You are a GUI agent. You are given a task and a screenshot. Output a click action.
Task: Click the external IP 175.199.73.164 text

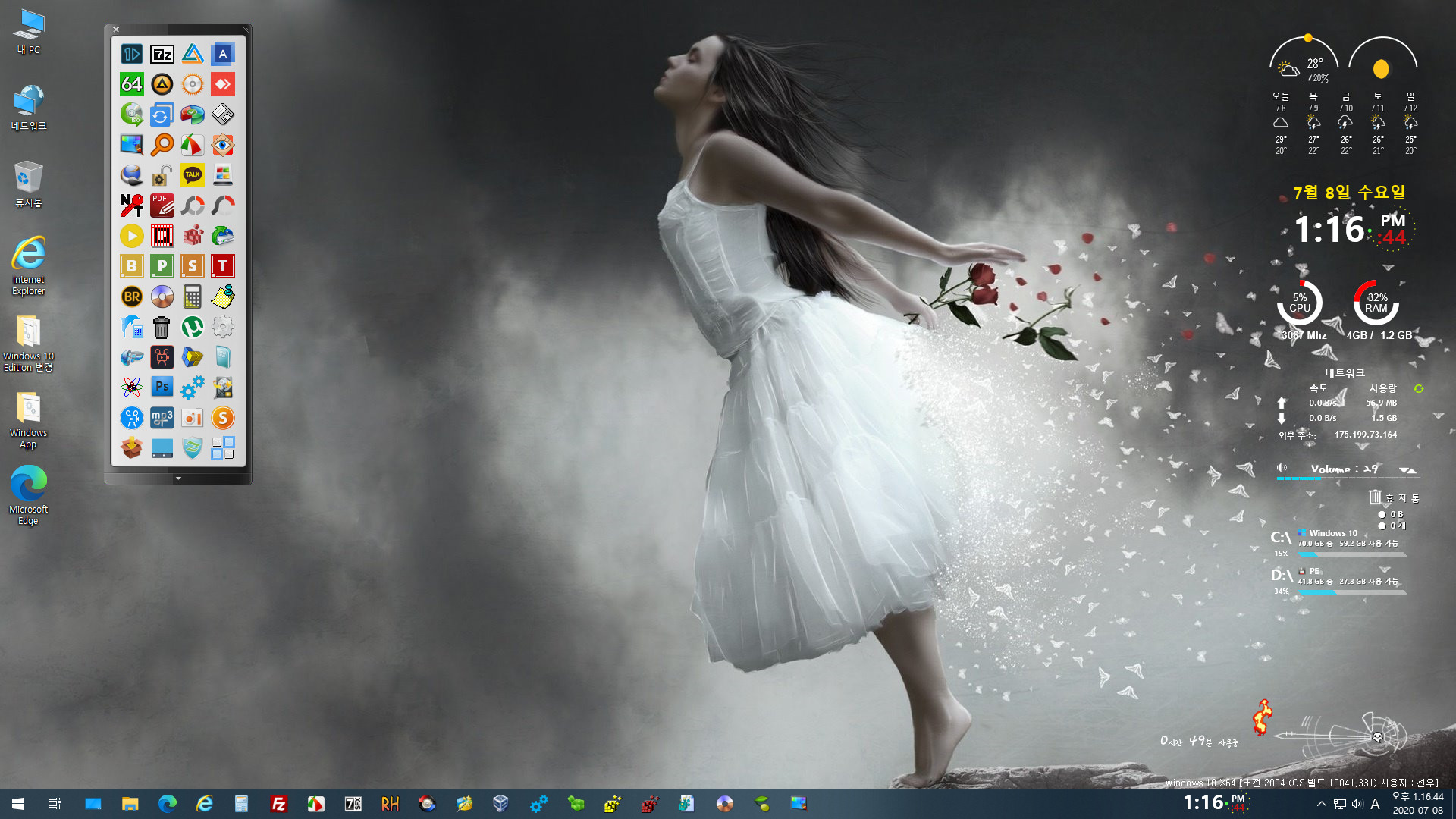click(1366, 435)
